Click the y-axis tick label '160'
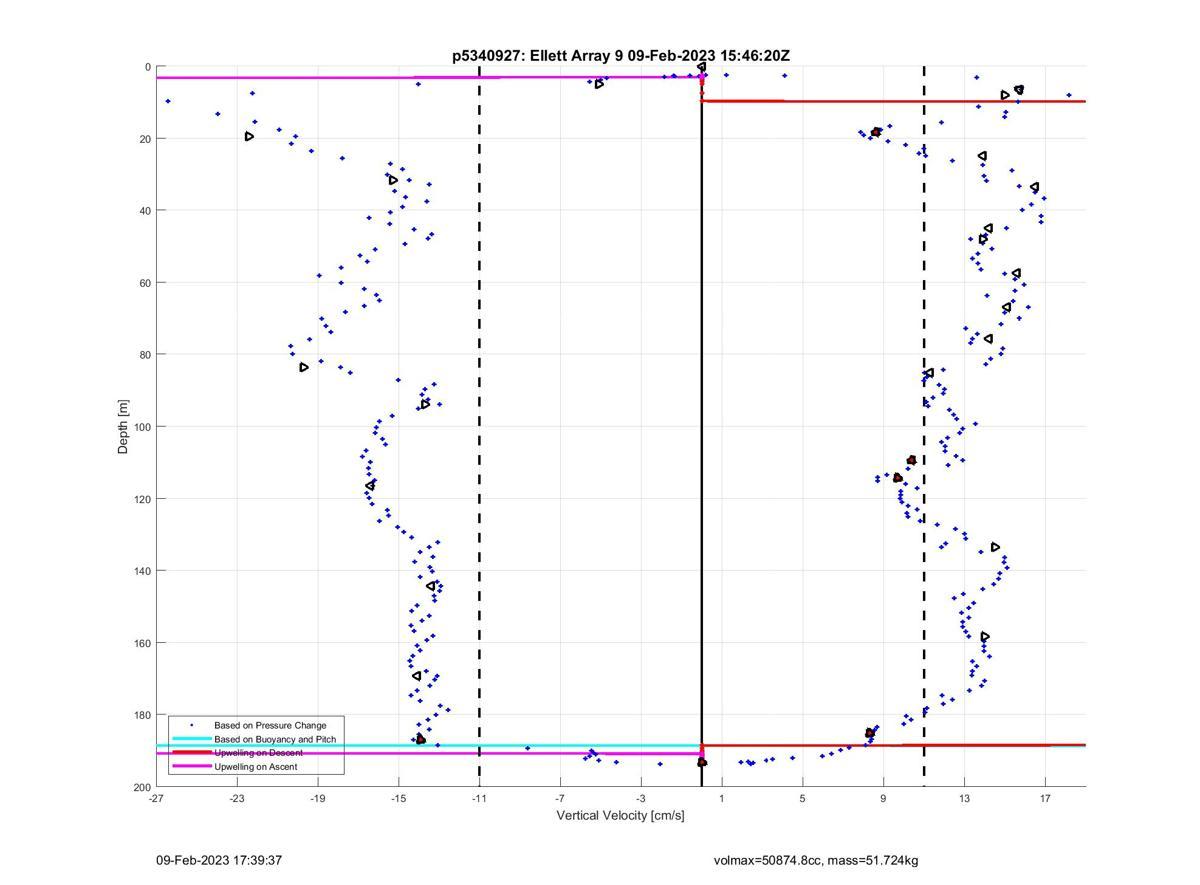The height and width of the screenshot is (885, 1200). point(142,643)
